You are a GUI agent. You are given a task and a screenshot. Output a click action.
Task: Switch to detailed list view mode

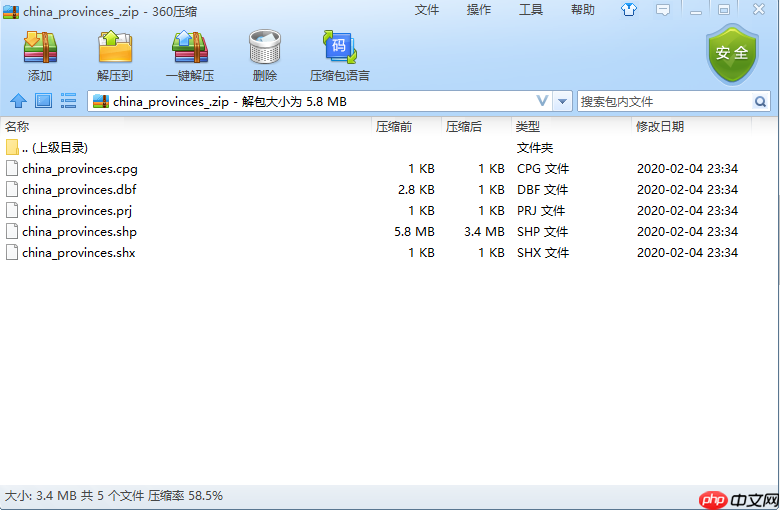pos(68,101)
